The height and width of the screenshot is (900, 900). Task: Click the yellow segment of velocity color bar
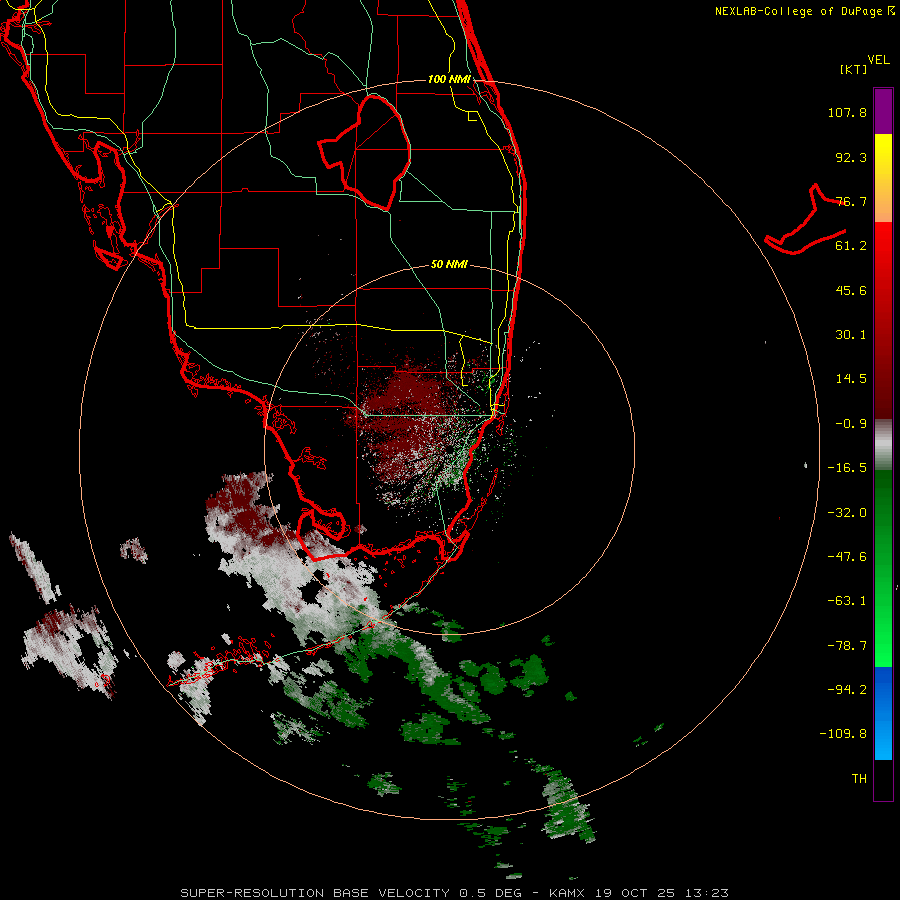[883, 178]
